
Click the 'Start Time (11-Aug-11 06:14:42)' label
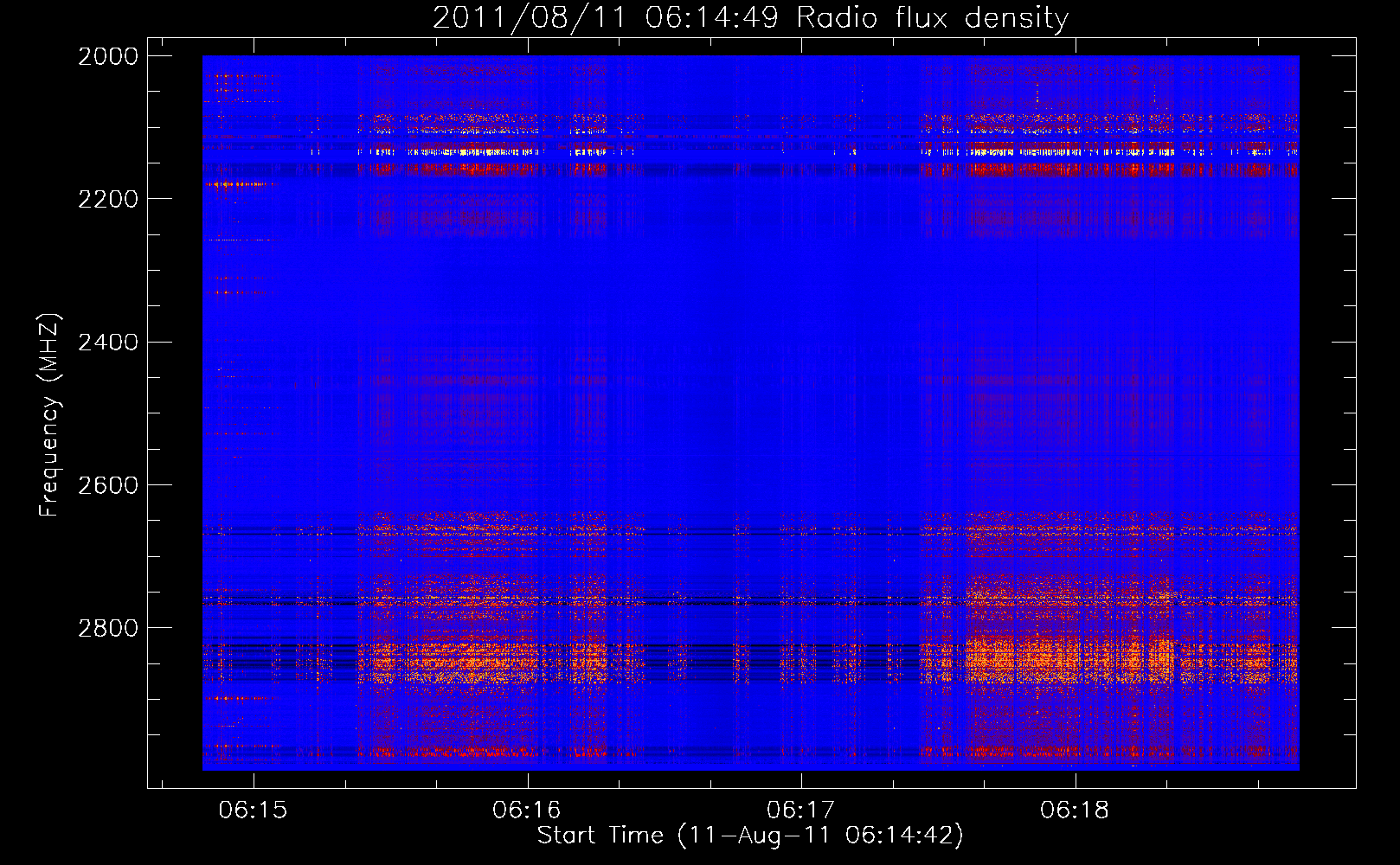click(750, 836)
